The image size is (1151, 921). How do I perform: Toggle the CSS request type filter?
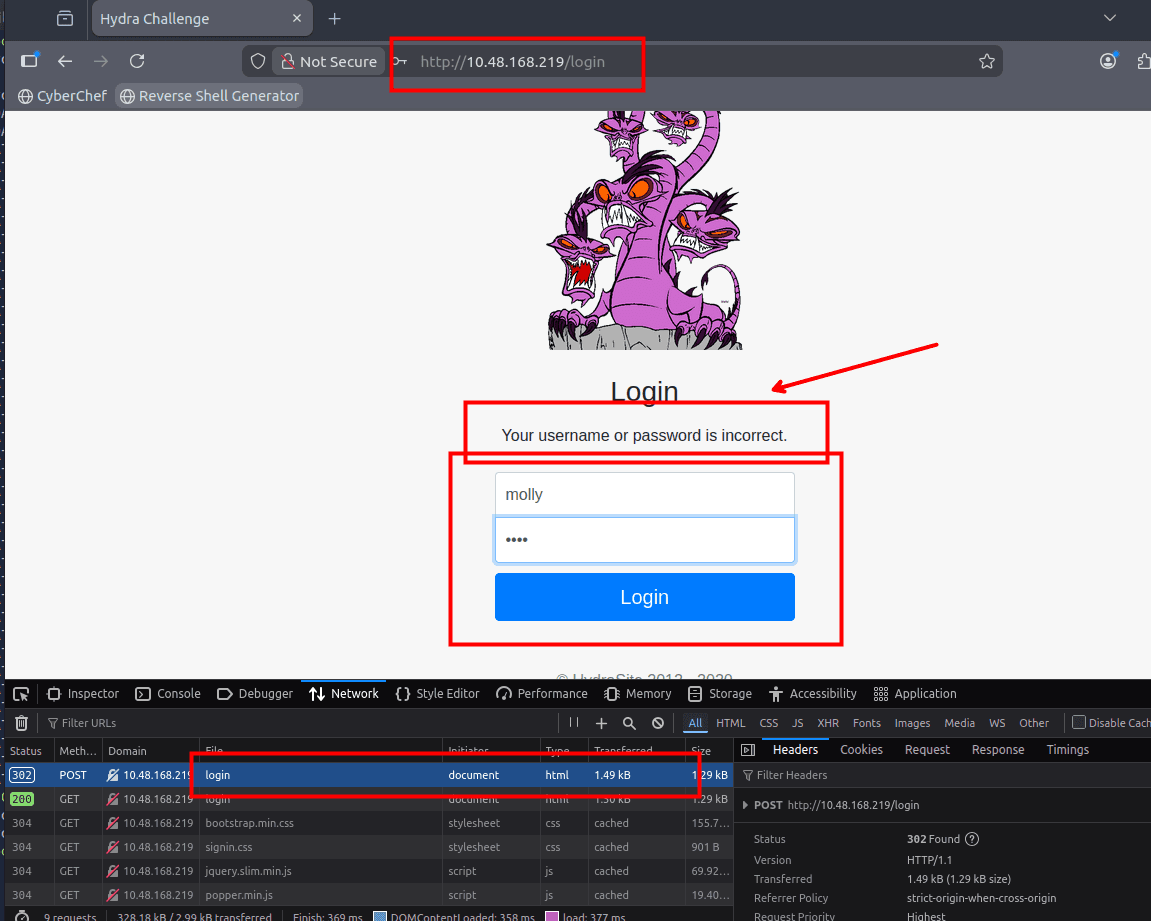pos(768,723)
